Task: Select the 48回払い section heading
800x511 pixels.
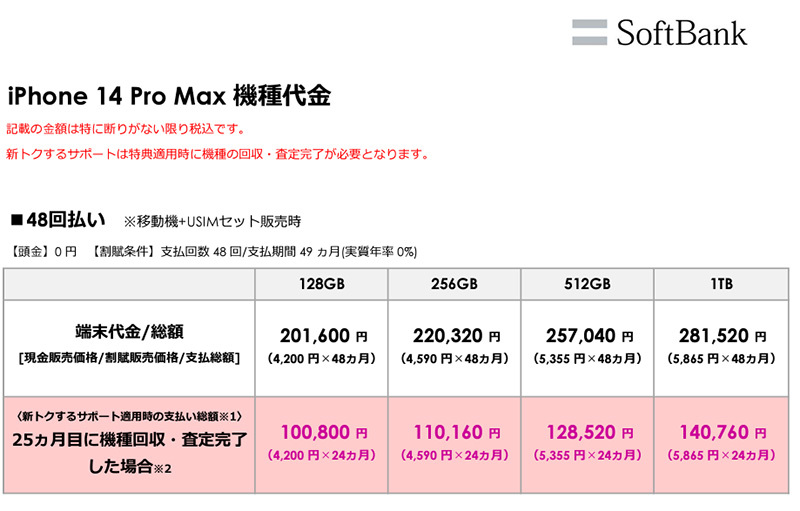Action: click(x=58, y=219)
